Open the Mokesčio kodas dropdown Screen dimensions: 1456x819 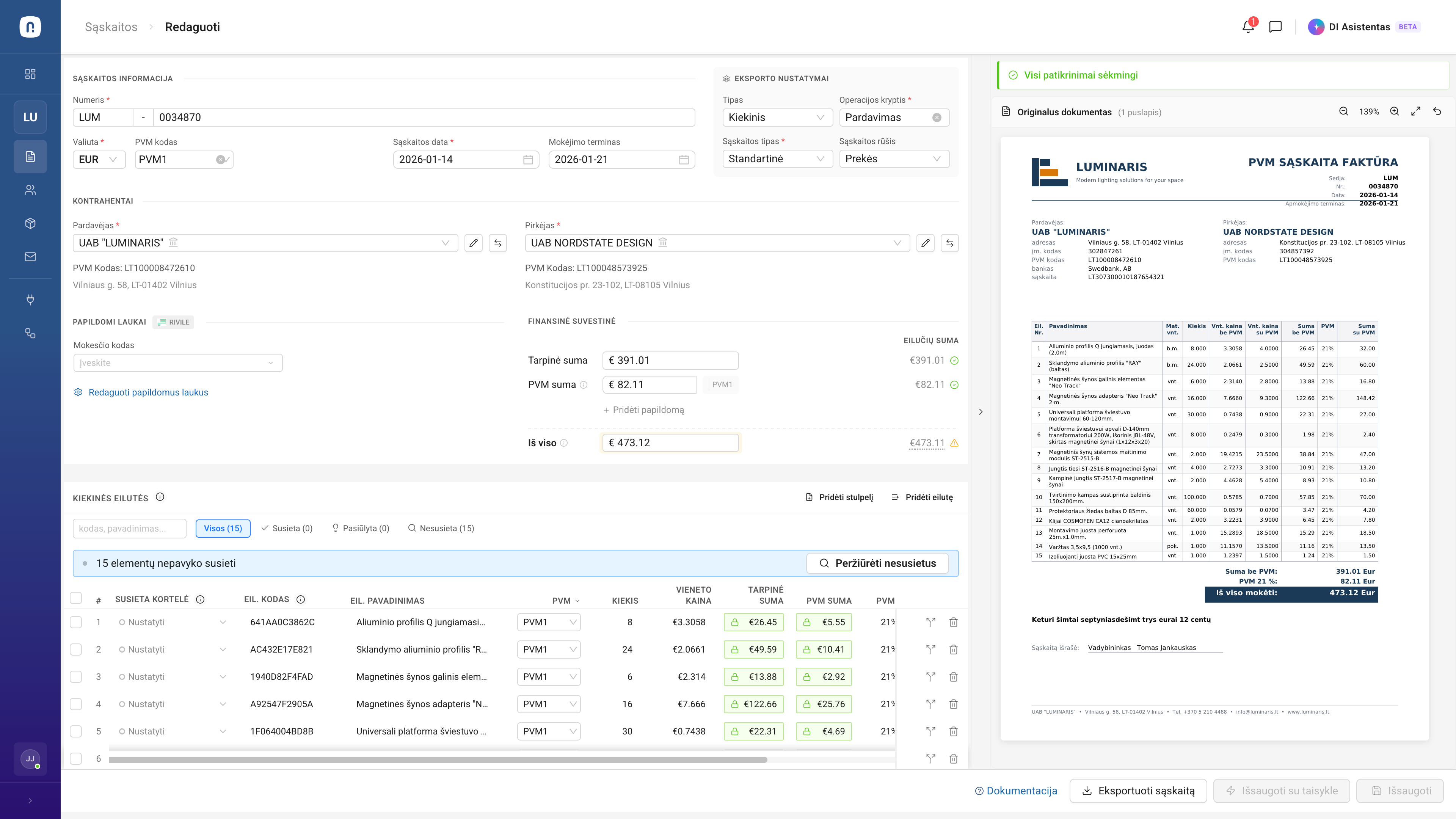click(x=178, y=363)
